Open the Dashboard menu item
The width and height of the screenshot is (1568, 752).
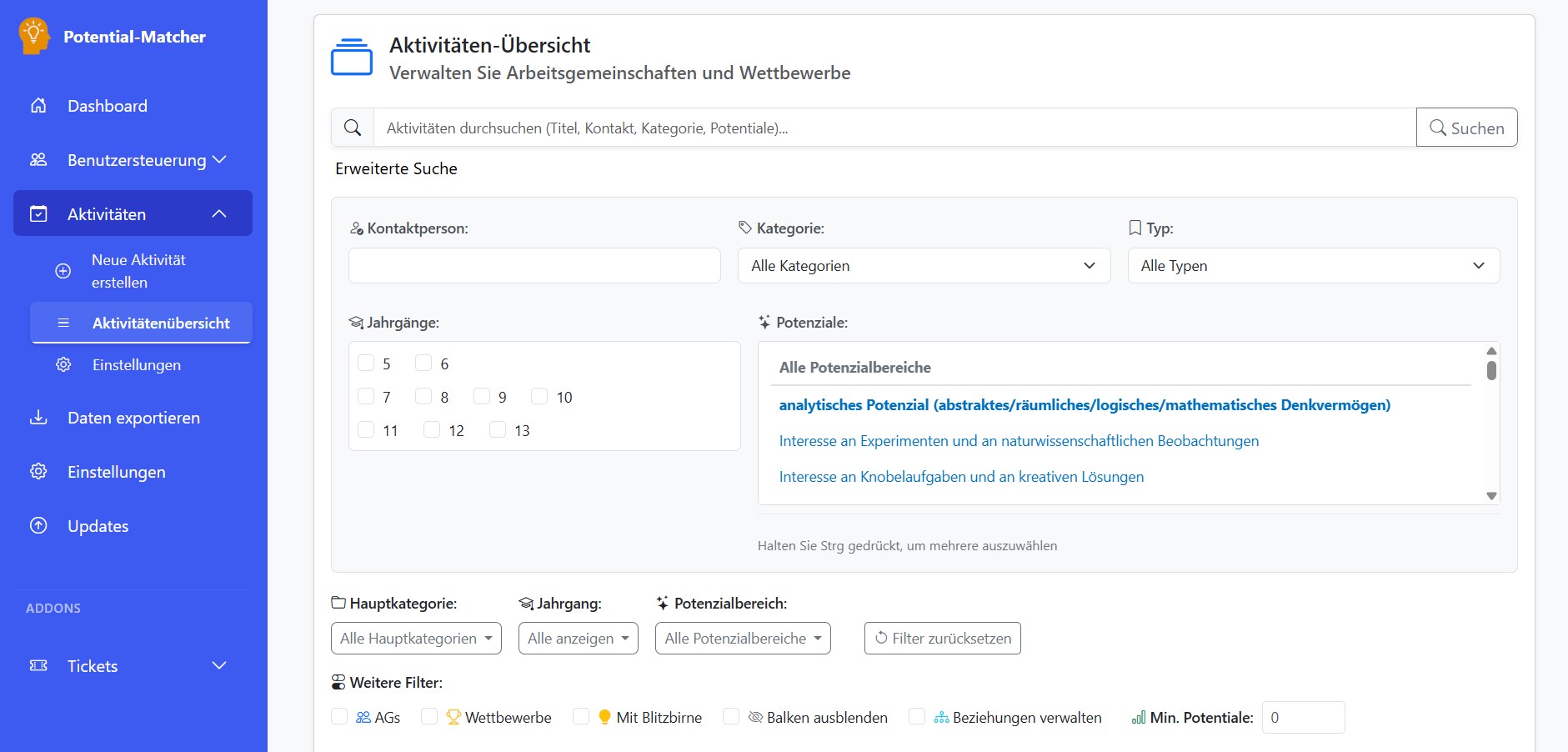(x=108, y=106)
